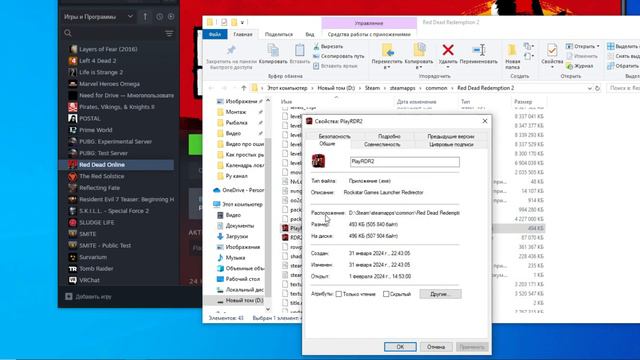Viewport: 640px width, 360px height.
Task: Click the Paste (Вставить) icon
Action: coord(300,50)
